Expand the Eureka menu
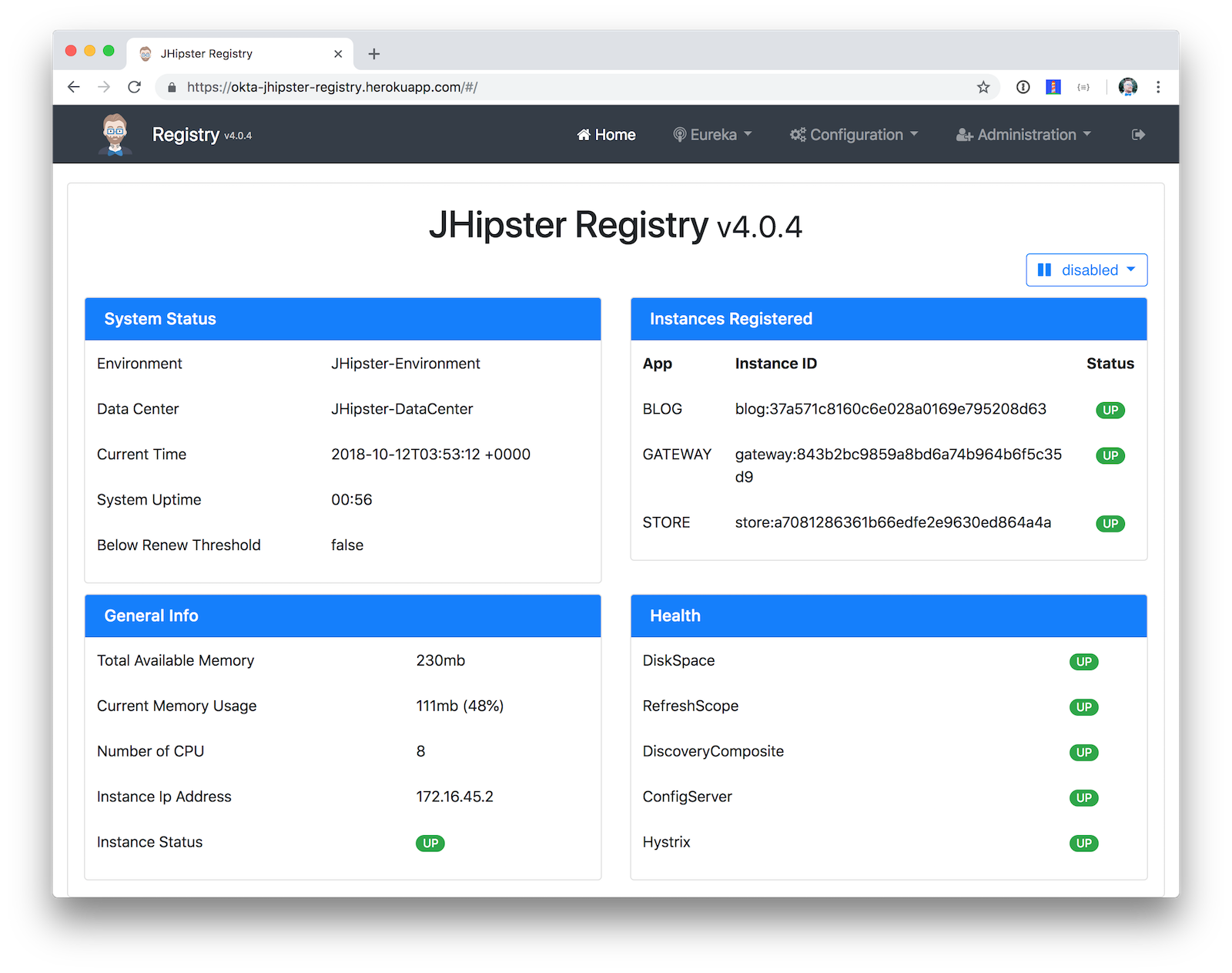1232x973 pixels. coord(712,135)
